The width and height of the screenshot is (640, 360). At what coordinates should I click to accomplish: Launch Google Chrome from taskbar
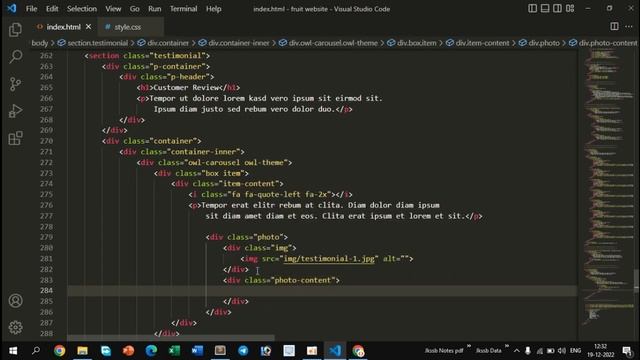60,351
